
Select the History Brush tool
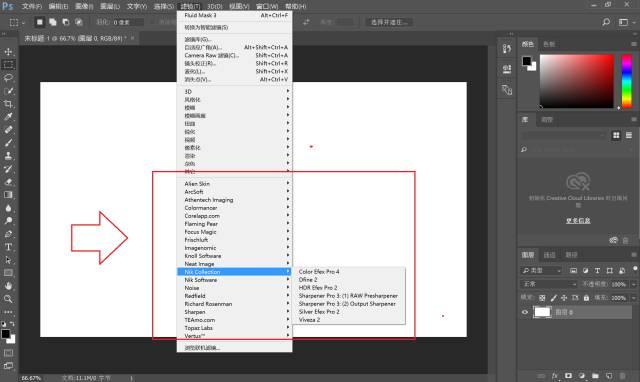[x=8, y=169]
